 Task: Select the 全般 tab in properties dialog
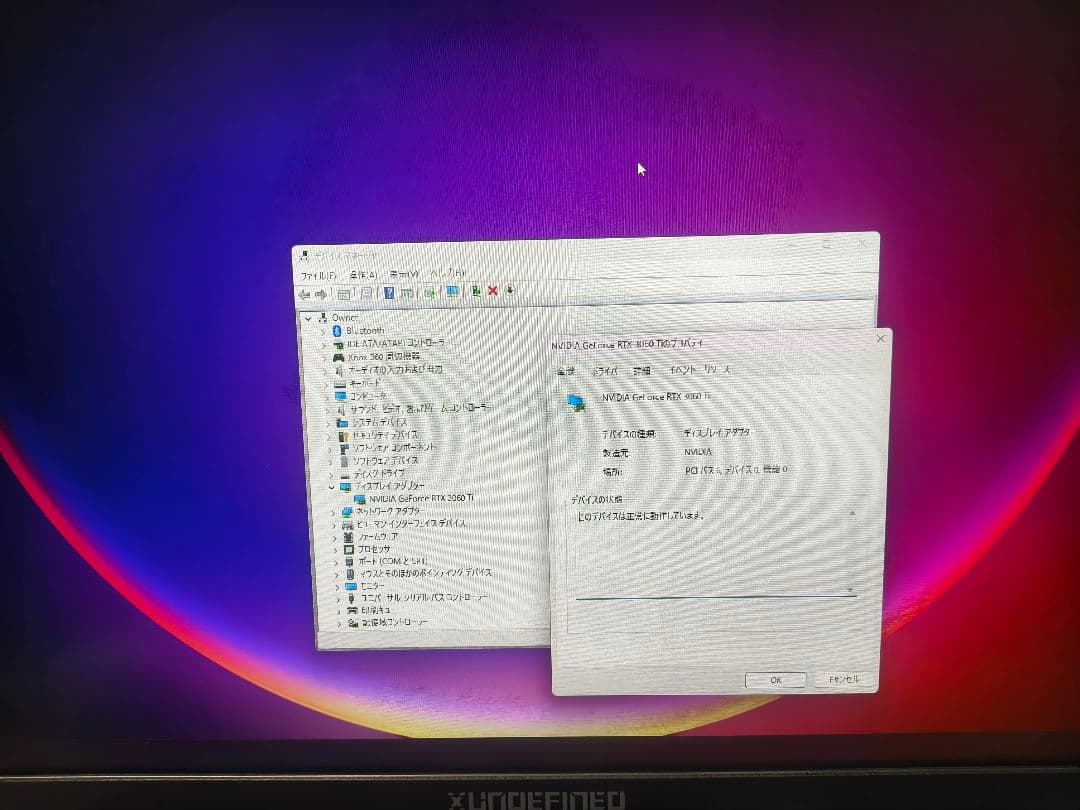tap(566, 372)
